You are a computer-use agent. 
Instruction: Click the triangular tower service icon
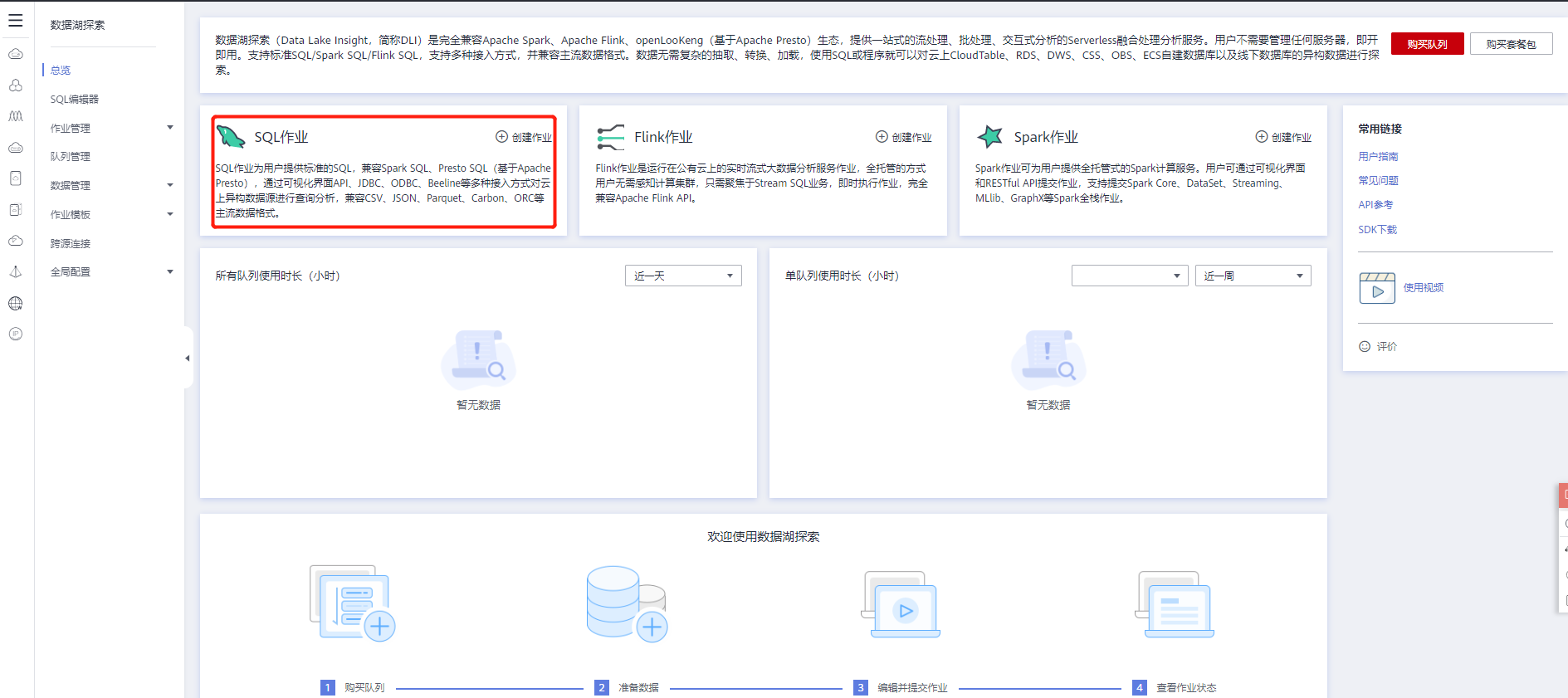16,271
